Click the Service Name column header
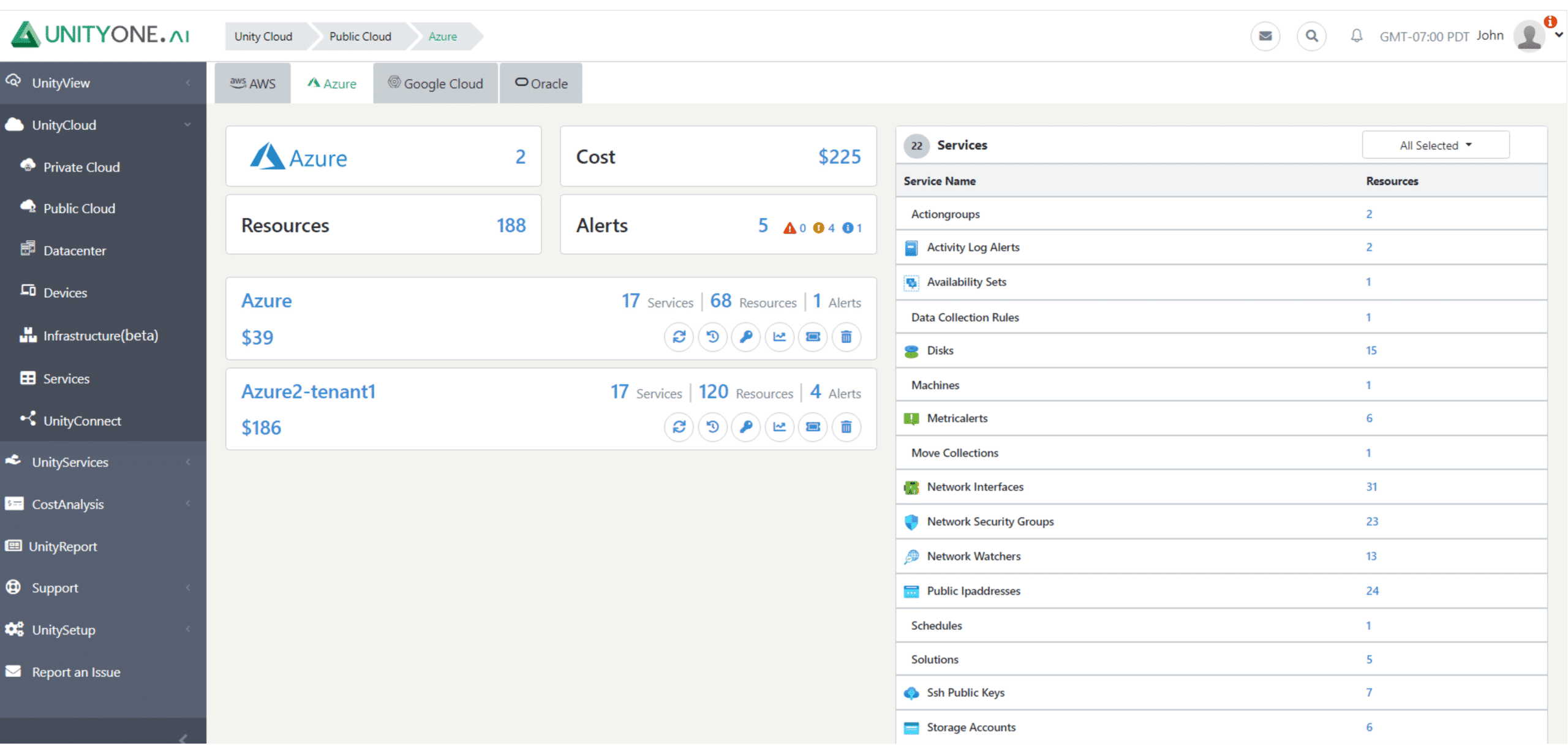1568x754 pixels. (940, 181)
